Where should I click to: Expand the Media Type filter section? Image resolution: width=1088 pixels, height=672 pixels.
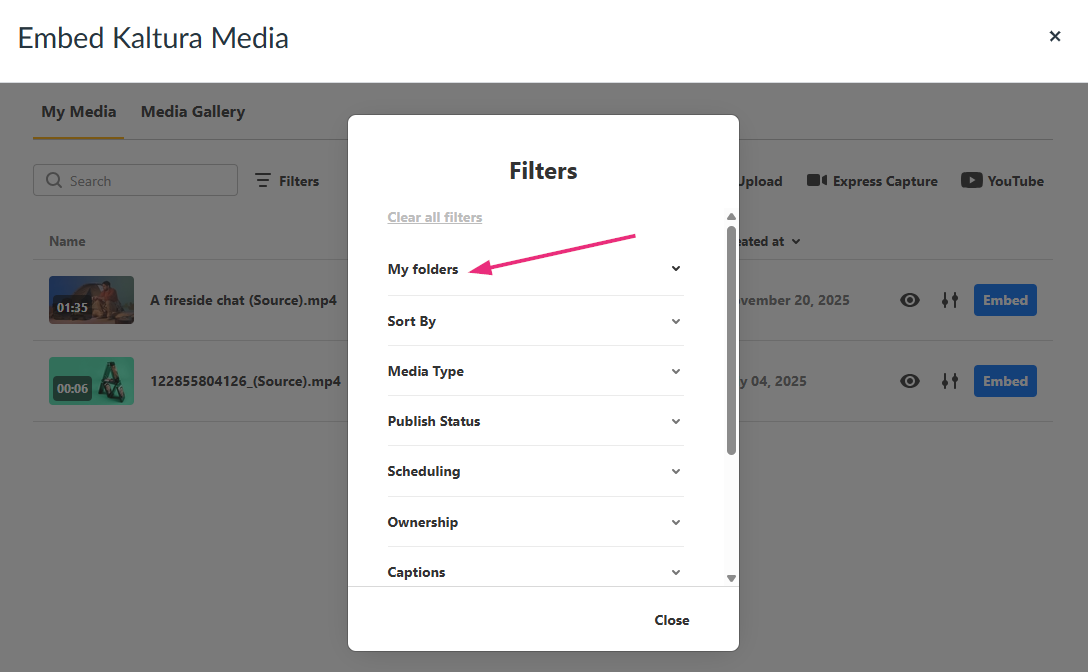tap(676, 372)
